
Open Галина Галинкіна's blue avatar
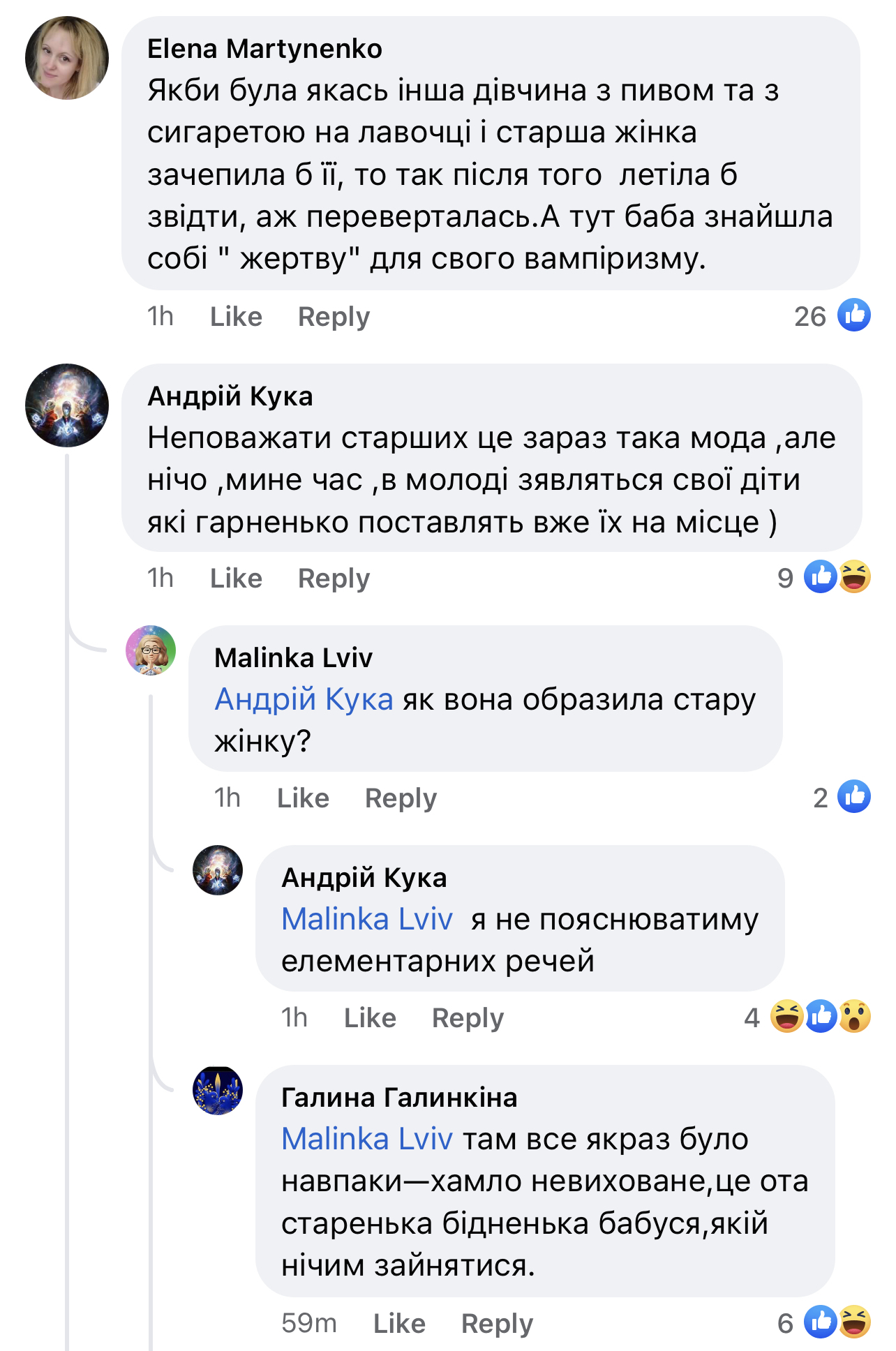point(218,1091)
